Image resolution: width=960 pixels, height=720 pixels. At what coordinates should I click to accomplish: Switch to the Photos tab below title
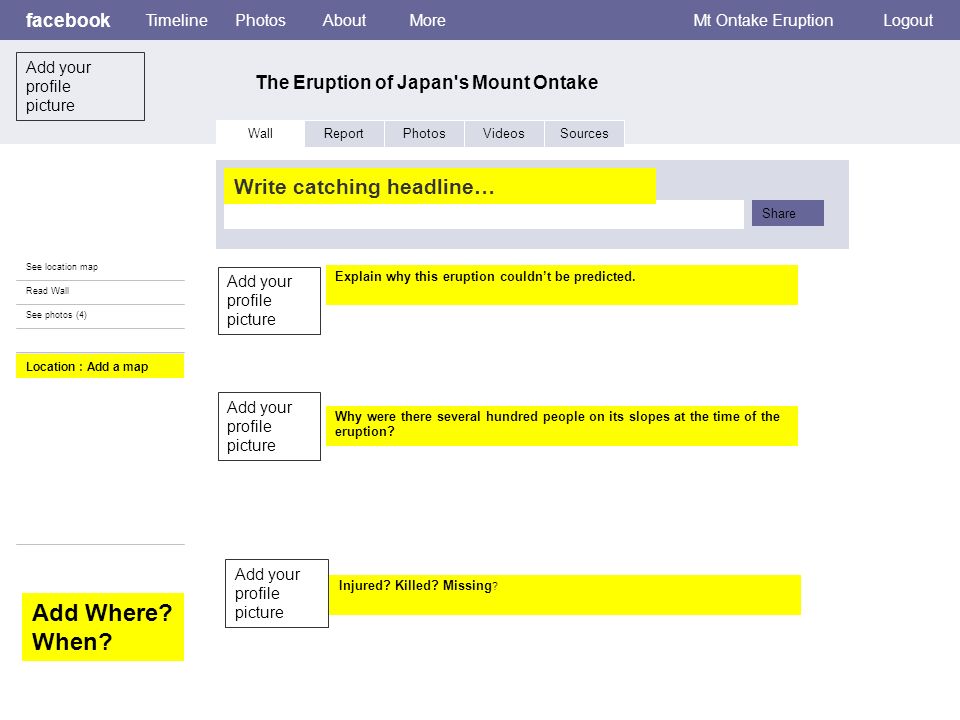tap(424, 133)
